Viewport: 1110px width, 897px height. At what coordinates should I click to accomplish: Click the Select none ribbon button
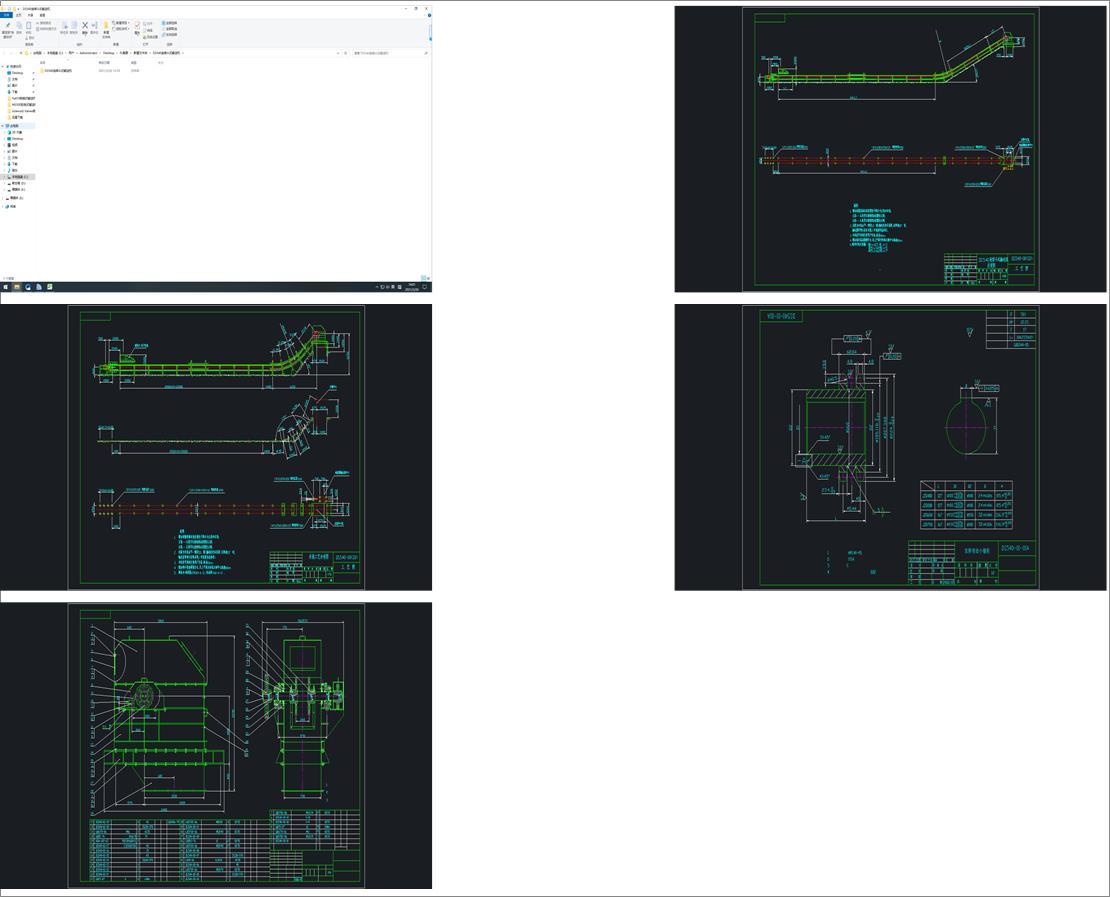coord(169,29)
